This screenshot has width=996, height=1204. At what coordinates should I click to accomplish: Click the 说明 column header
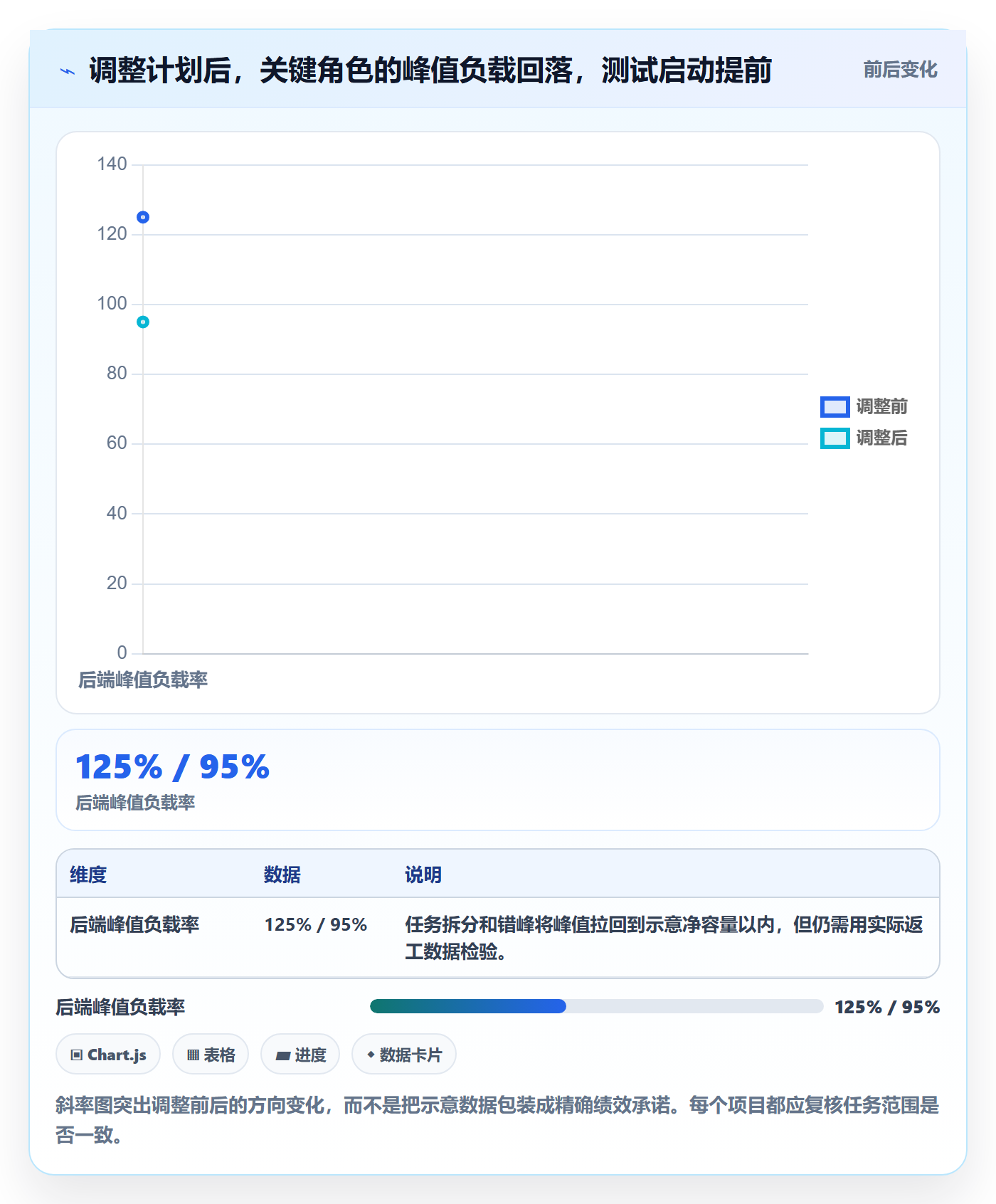point(423,875)
